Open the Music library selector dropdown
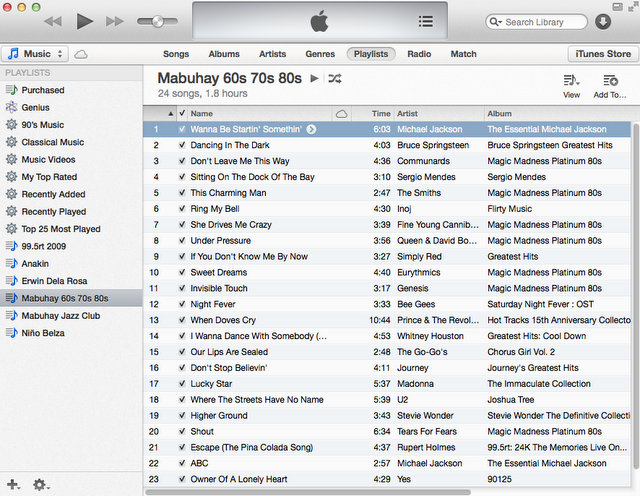The width and height of the screenshot is (640, 496). tap(35, 54)
